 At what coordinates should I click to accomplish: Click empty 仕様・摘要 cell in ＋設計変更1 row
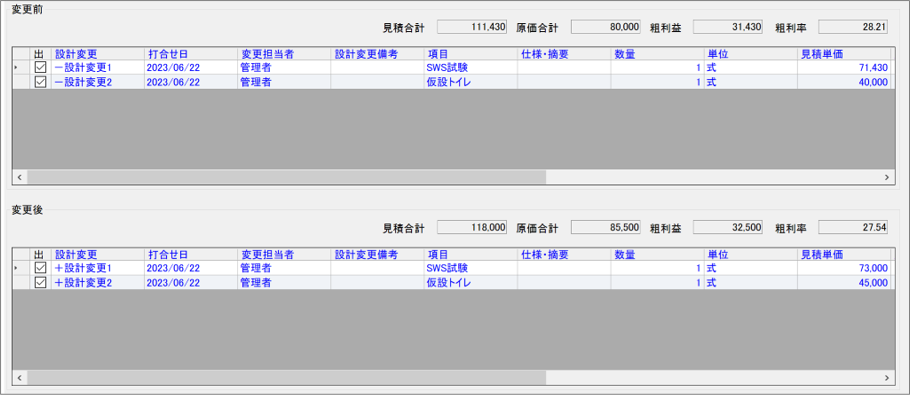pyautogui.click(x=564, y=269)
